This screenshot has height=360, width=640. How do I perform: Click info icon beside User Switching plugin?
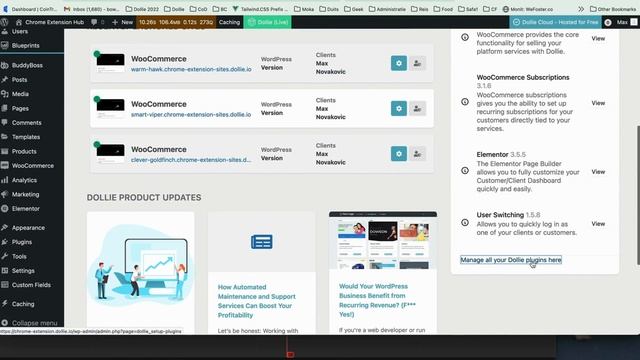coord(465,222)
